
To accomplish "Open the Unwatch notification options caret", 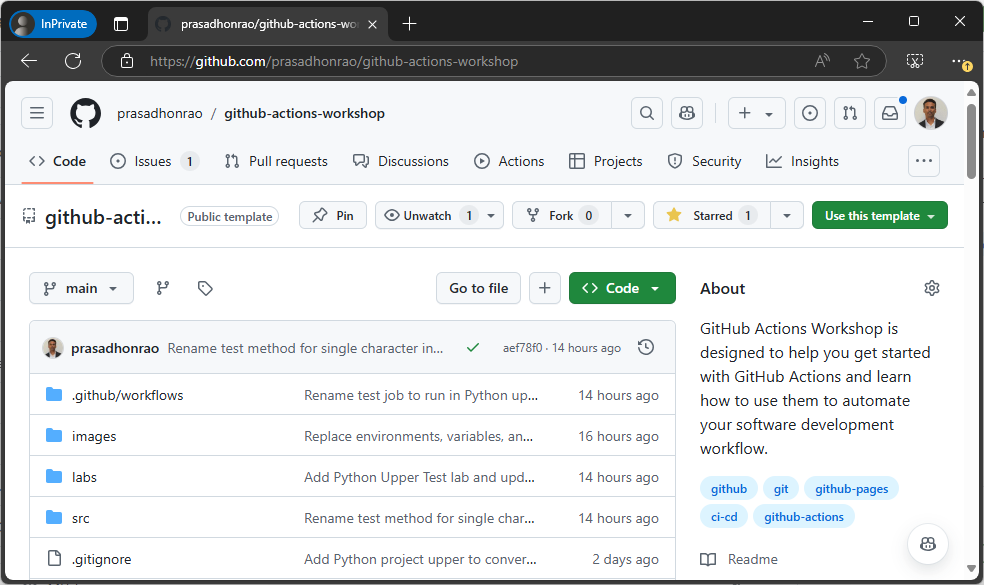I will 491,215.
